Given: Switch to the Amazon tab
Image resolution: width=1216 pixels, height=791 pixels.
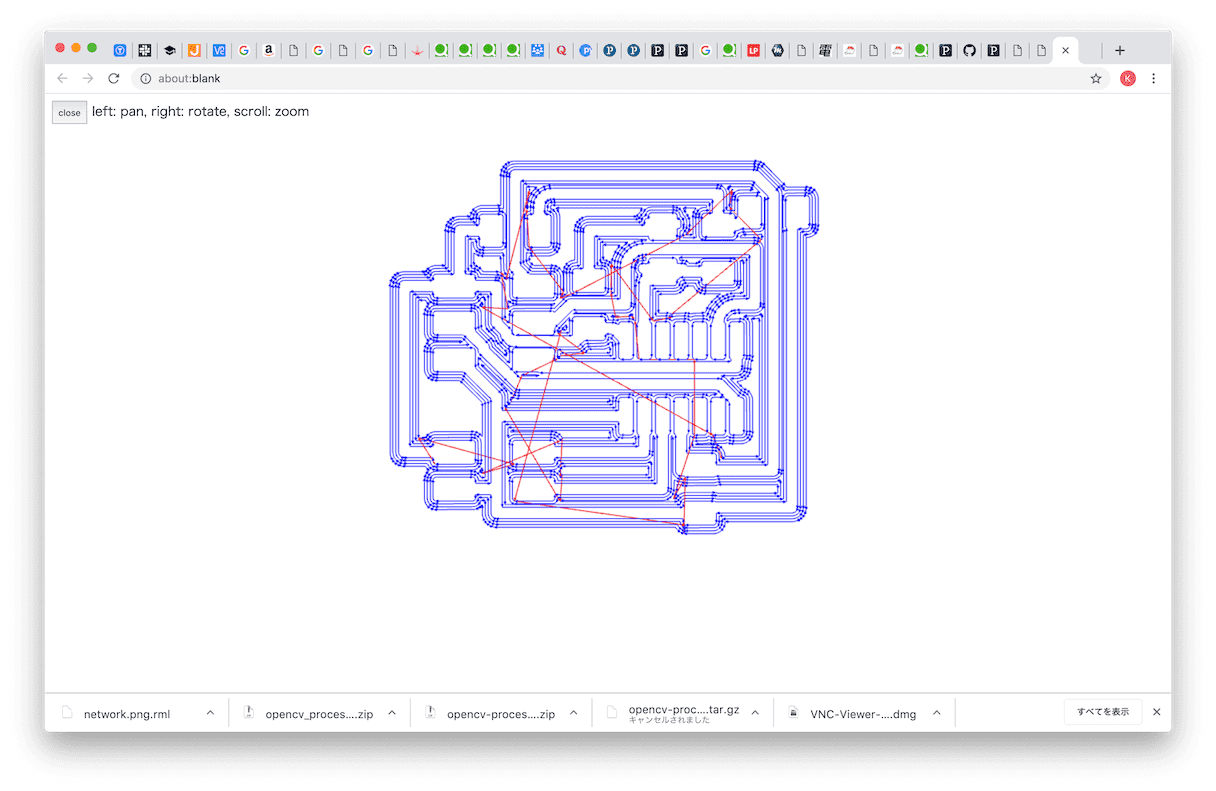Looking at the screenshot, I should click(269, 50).
